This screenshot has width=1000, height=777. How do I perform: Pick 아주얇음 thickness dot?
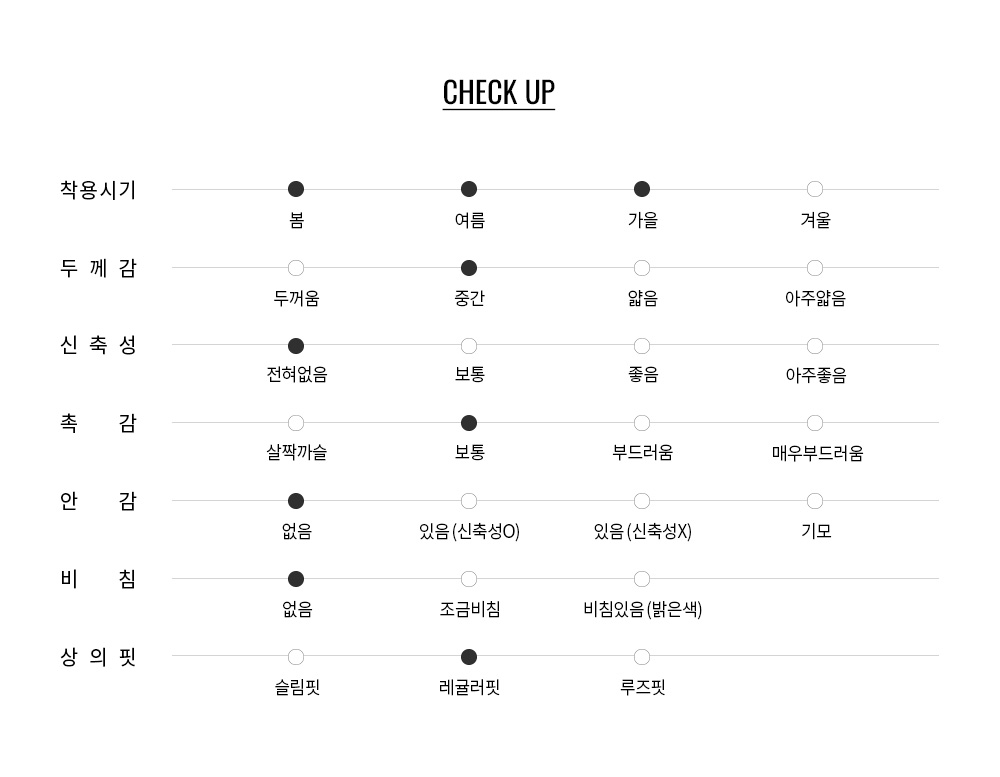coord(815,268)
